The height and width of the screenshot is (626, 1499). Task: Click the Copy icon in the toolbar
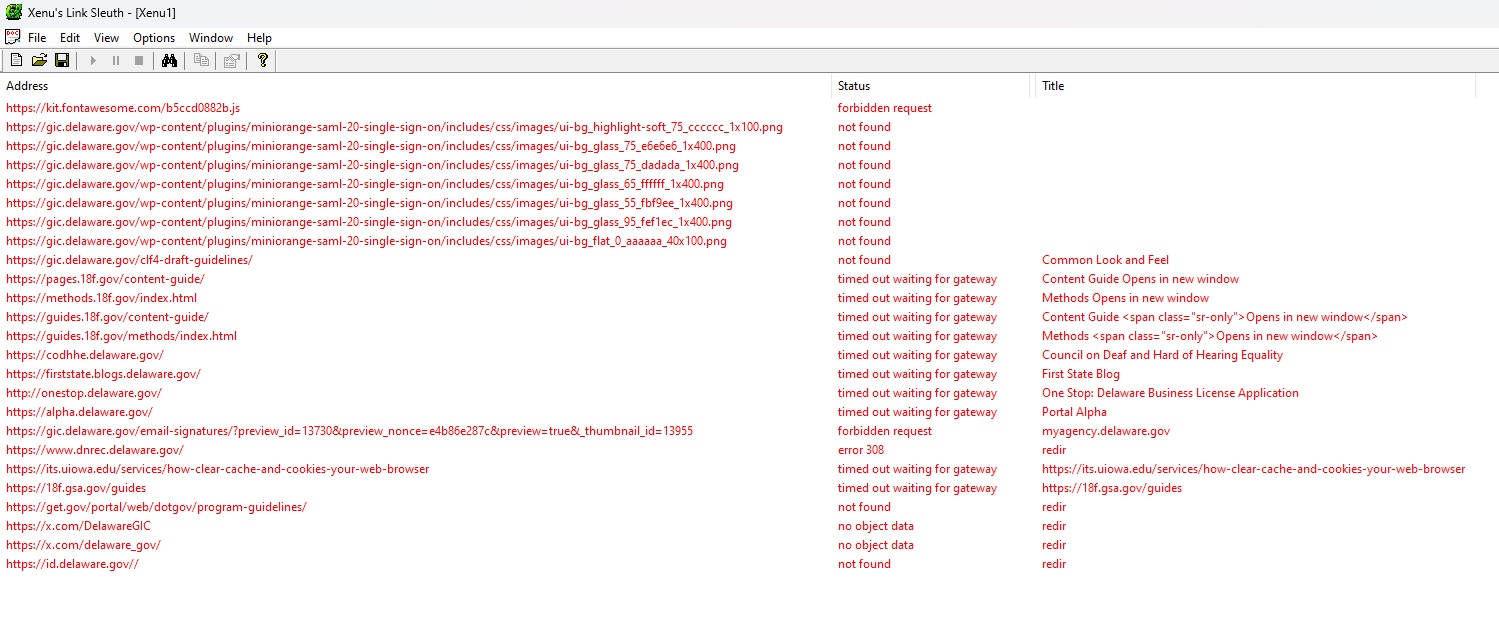[x=201, y=61]
